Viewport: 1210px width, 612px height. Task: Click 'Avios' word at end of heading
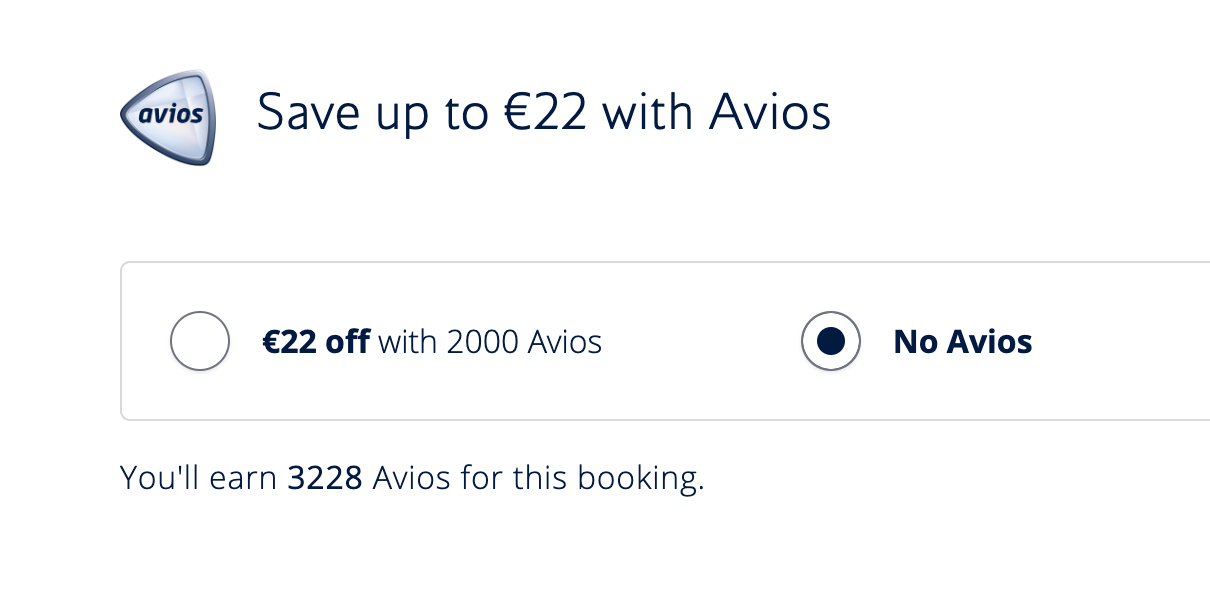(770, 111)
